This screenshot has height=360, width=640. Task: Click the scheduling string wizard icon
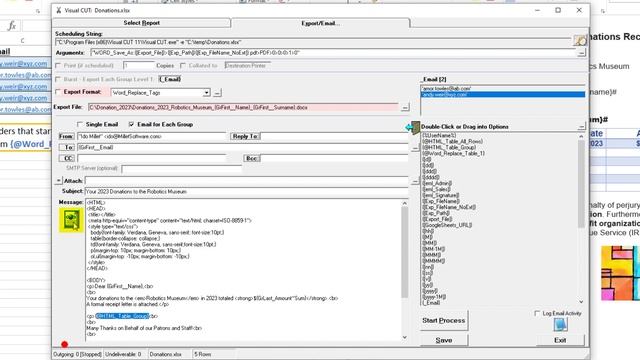point(580,40)
